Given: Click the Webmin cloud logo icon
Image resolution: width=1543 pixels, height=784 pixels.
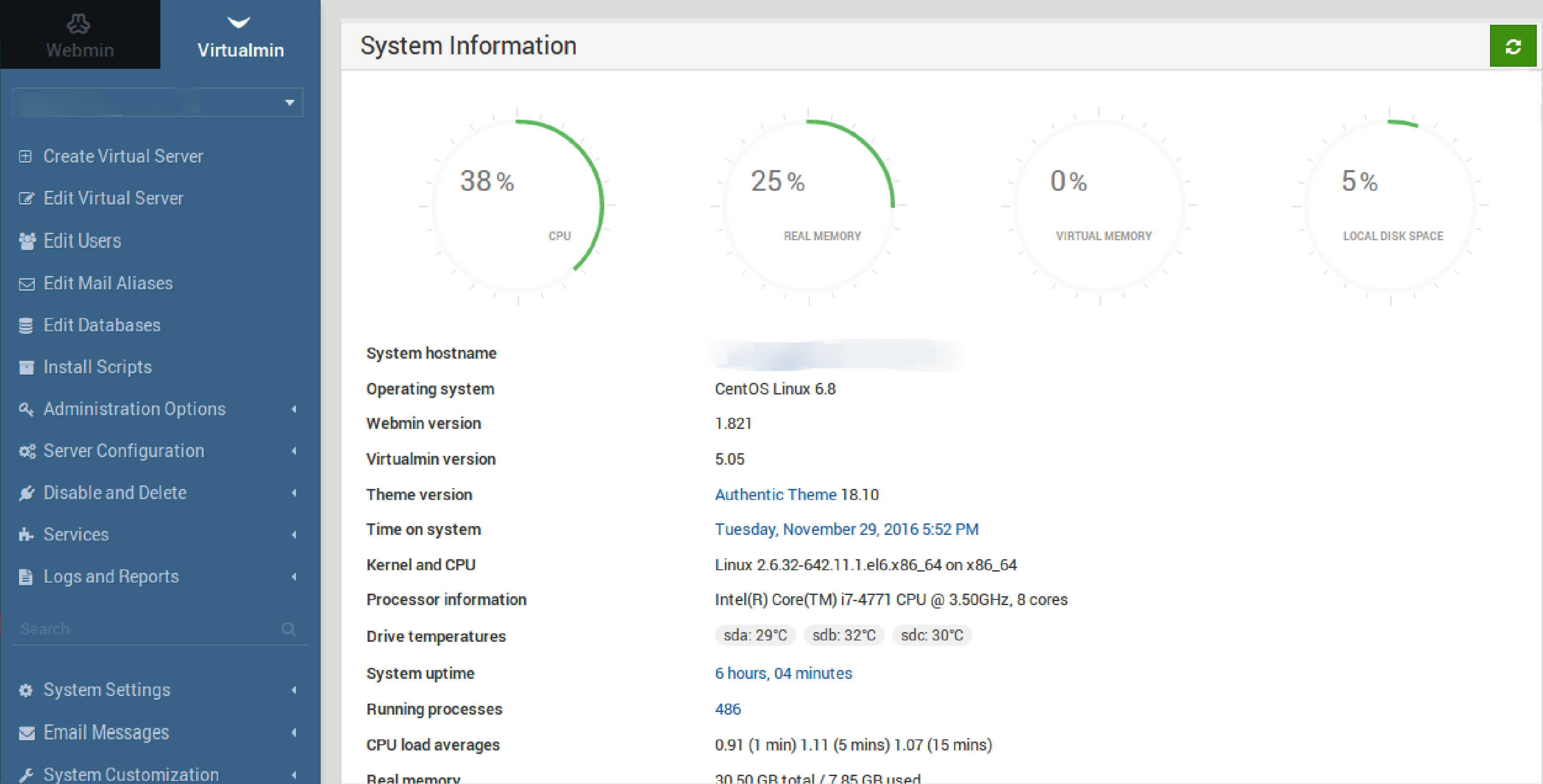Looking at the screenshot, I should (79, 24).
